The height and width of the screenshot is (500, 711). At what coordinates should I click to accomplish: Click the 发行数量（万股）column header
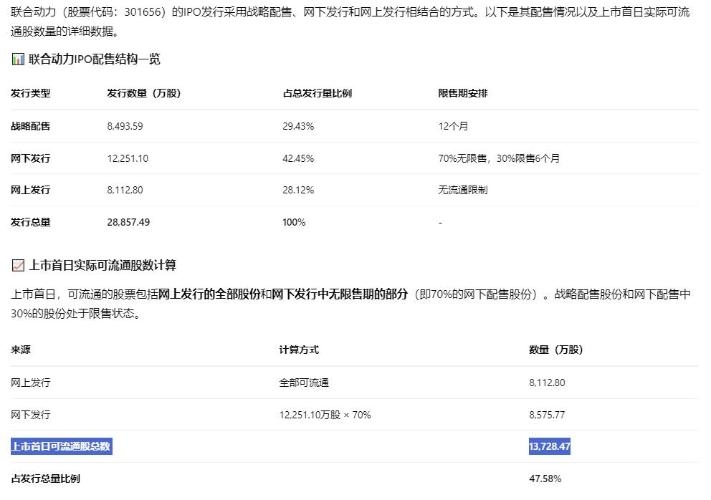pyautogui.click(x=144, y=93)
